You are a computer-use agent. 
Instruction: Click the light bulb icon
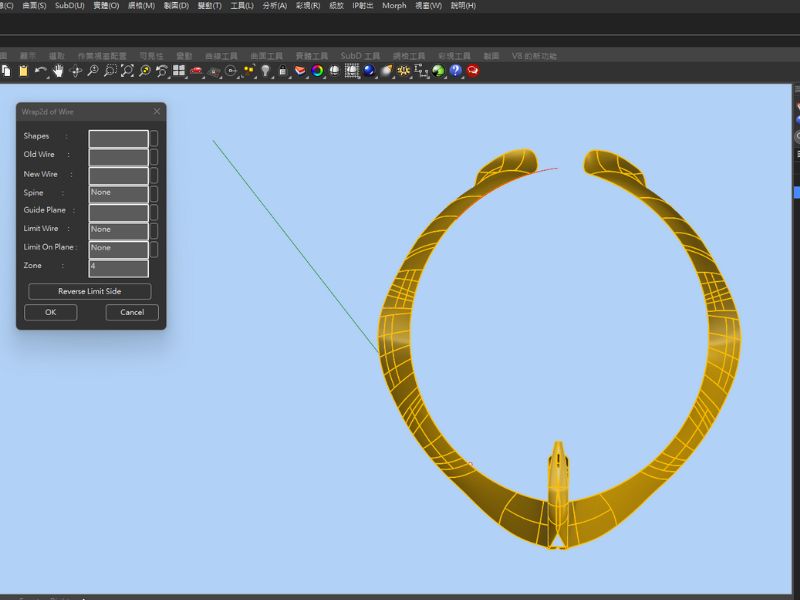click(x=266, y=71)
